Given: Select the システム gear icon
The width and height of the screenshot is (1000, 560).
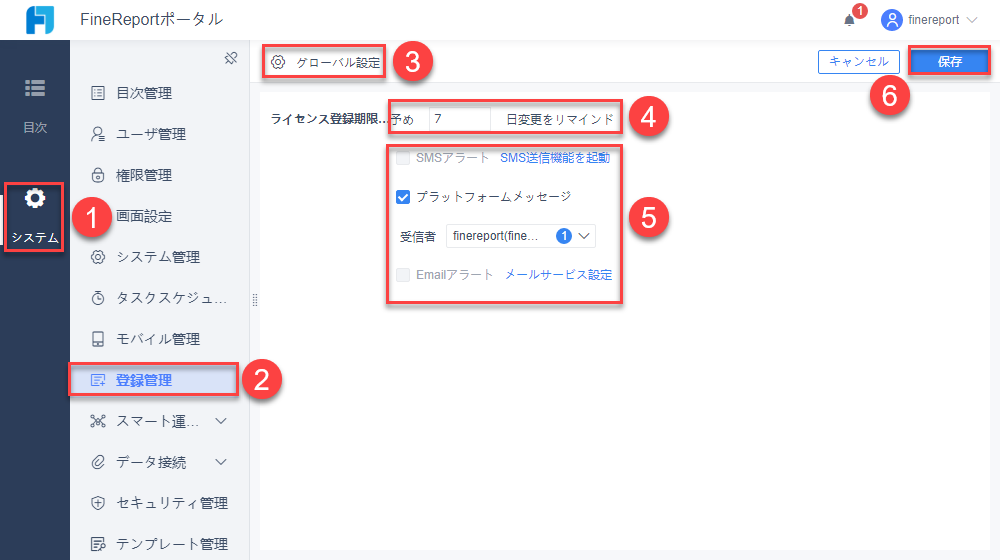Looking at the screenshot, I should click(x=35, y=198).
